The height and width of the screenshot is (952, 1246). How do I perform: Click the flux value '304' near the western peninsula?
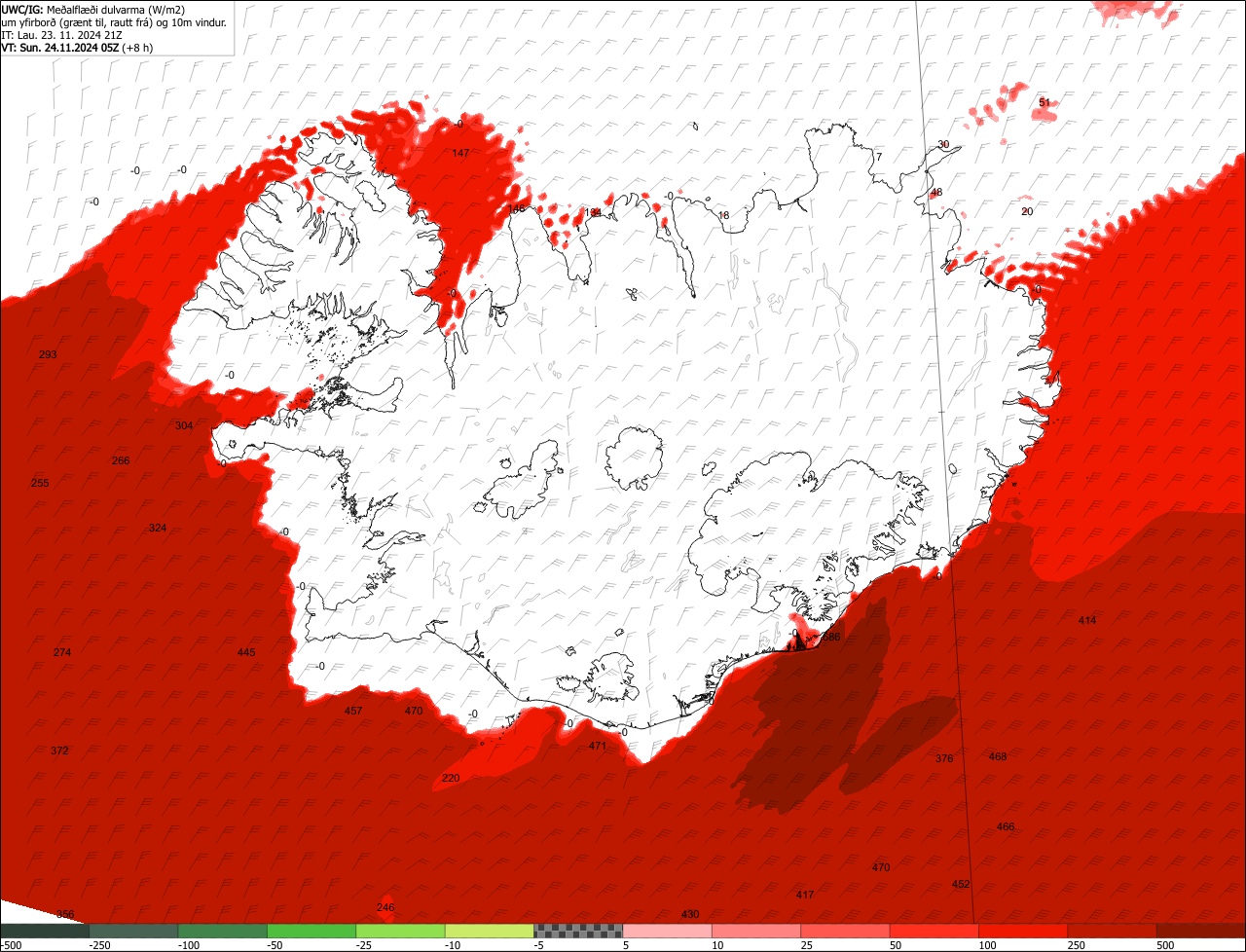[184, 425]
